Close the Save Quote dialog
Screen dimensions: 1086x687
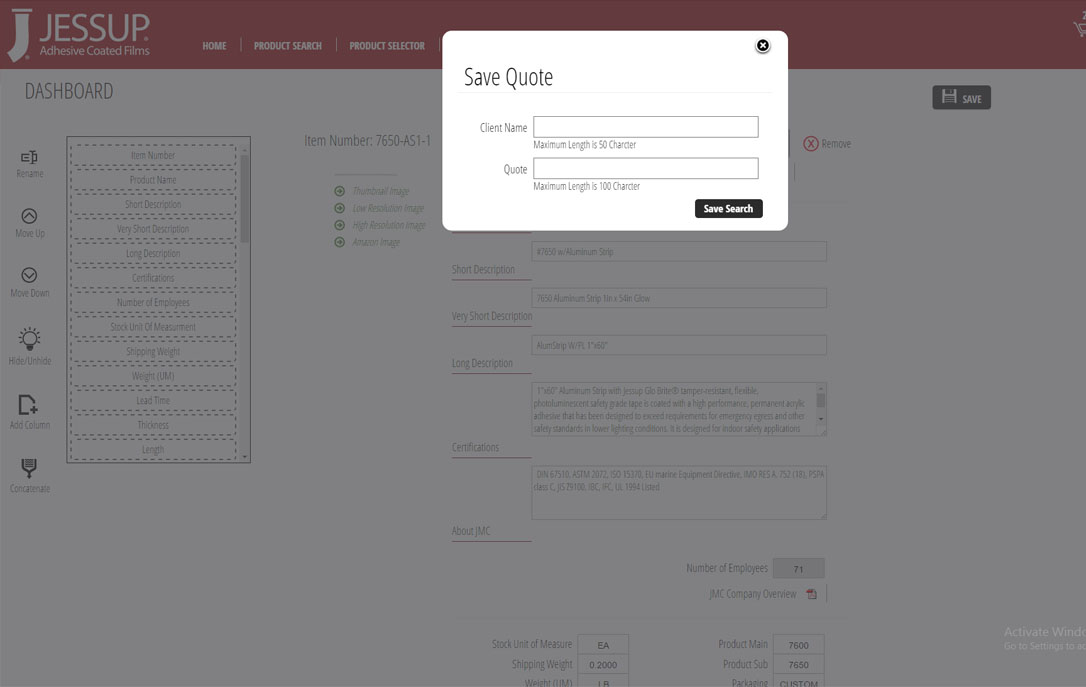[763, 46]
